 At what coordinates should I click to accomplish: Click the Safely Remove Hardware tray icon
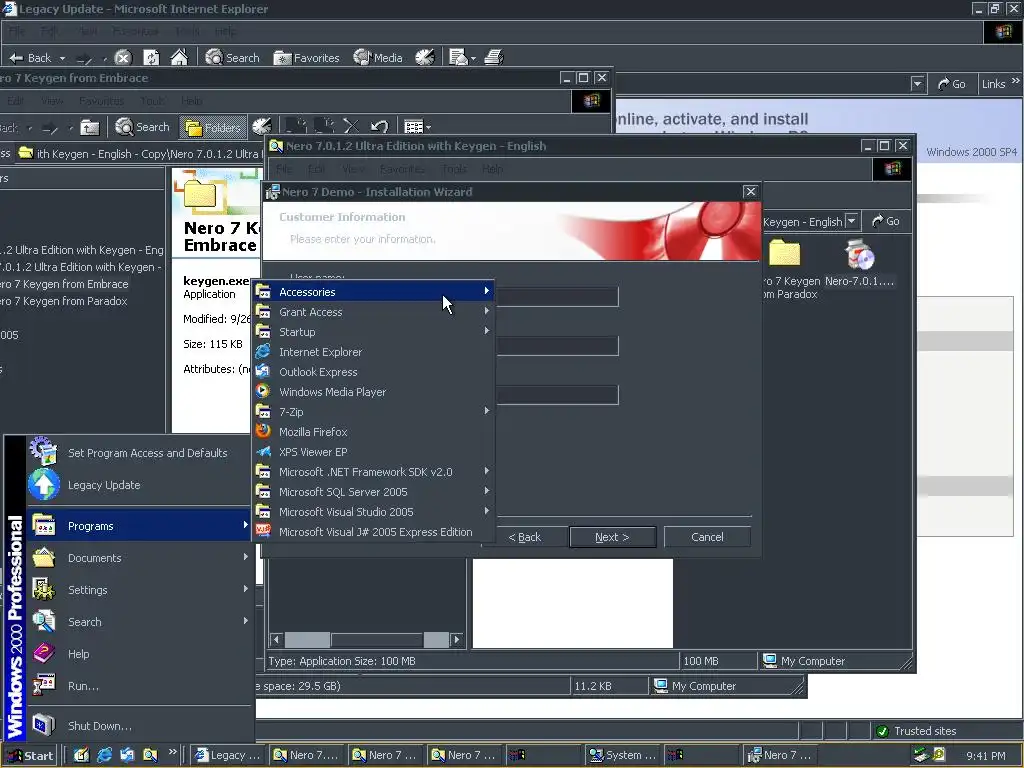click(921, 755)
